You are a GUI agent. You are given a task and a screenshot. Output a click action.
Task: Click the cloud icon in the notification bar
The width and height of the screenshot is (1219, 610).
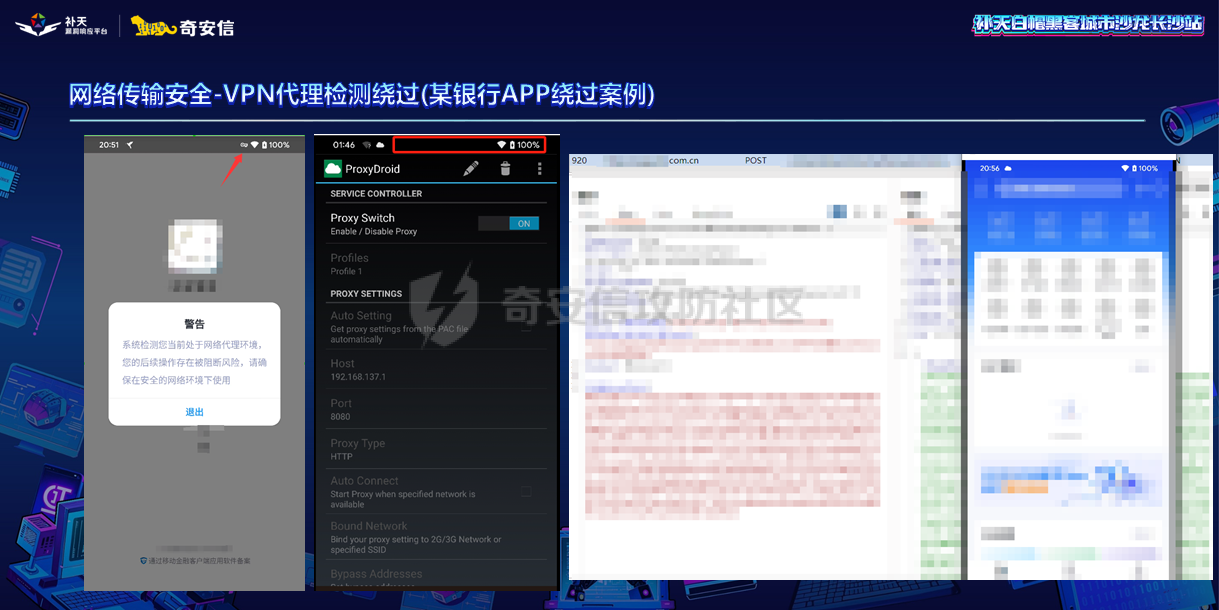[380, 144]
